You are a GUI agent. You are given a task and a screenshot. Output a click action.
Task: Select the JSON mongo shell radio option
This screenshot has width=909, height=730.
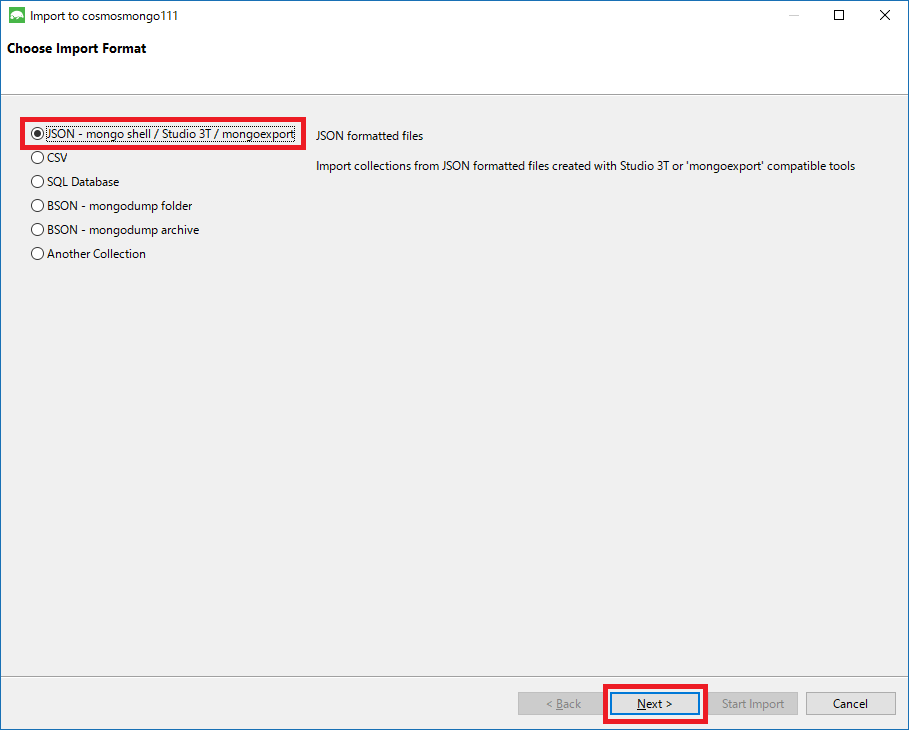(x=163, y=134)
